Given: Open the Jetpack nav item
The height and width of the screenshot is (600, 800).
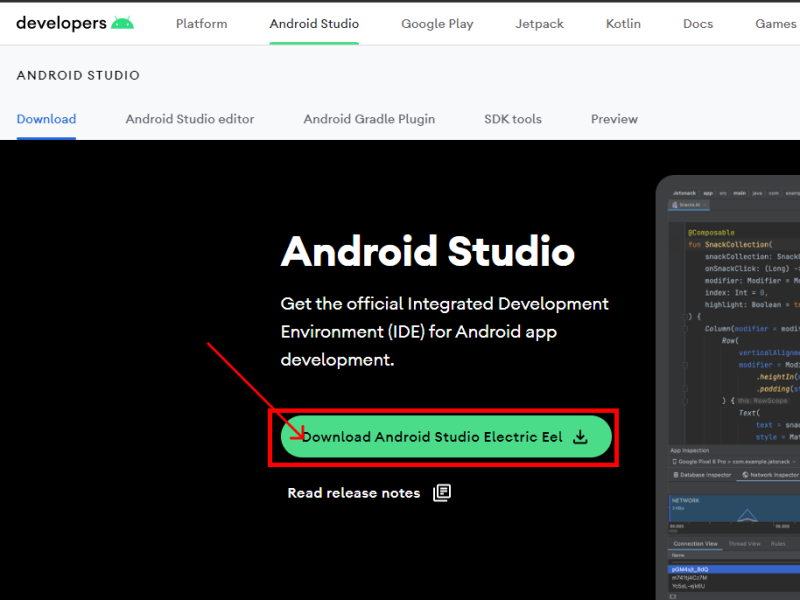Looking at the screenshot, I should click(x=539, y=24).
